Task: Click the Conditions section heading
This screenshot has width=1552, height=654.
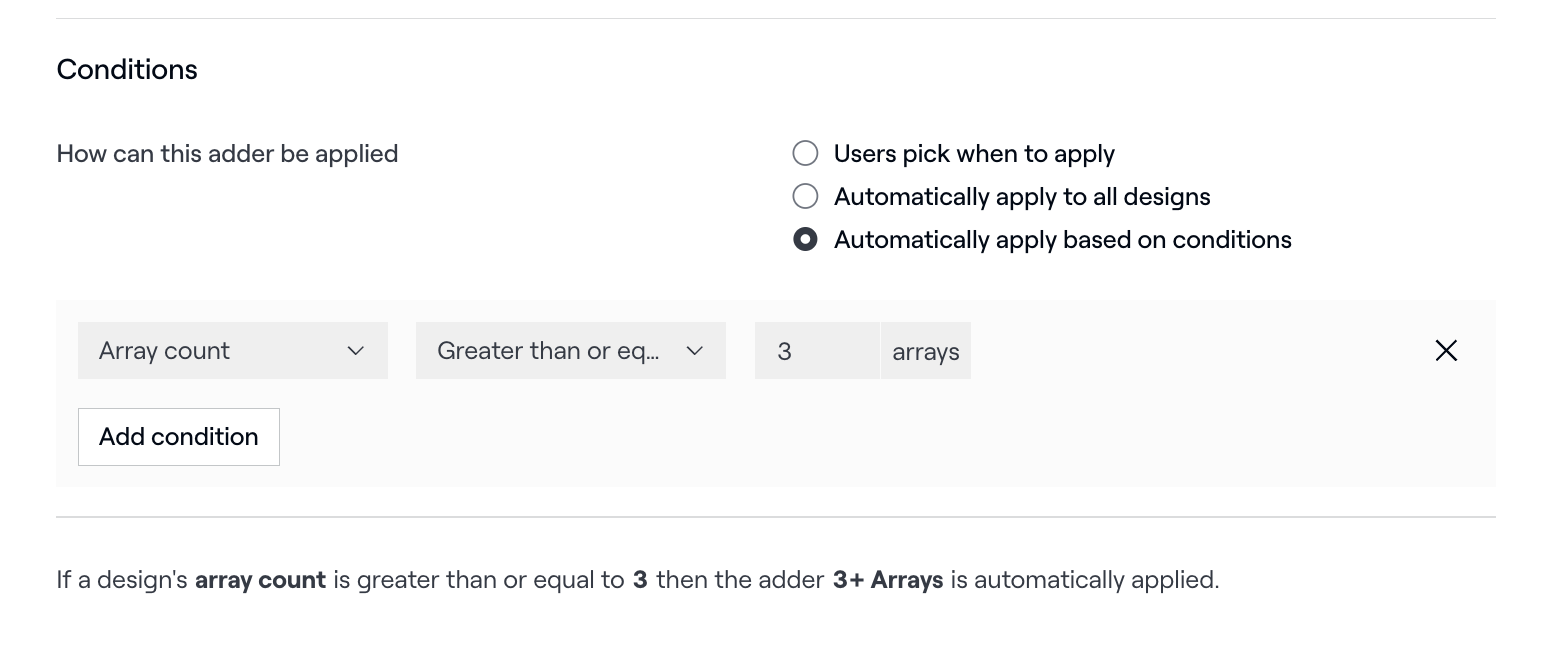Action: [x=127, y=70]
